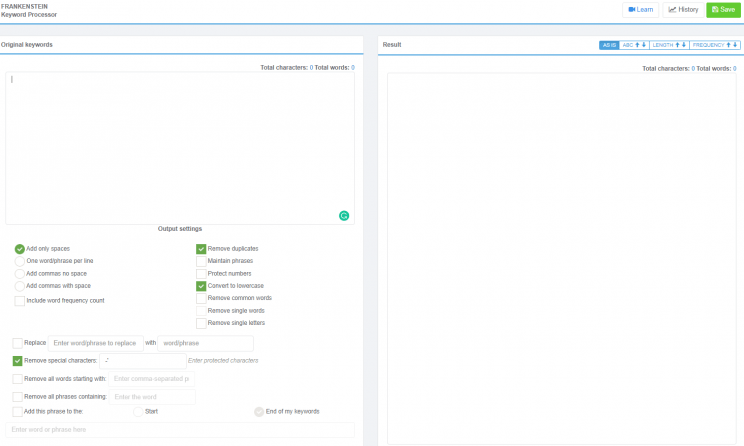744x446 pixels.
Task: Sort by FREQUENCY ascending up arrow
Action: [x=728, y=45]
